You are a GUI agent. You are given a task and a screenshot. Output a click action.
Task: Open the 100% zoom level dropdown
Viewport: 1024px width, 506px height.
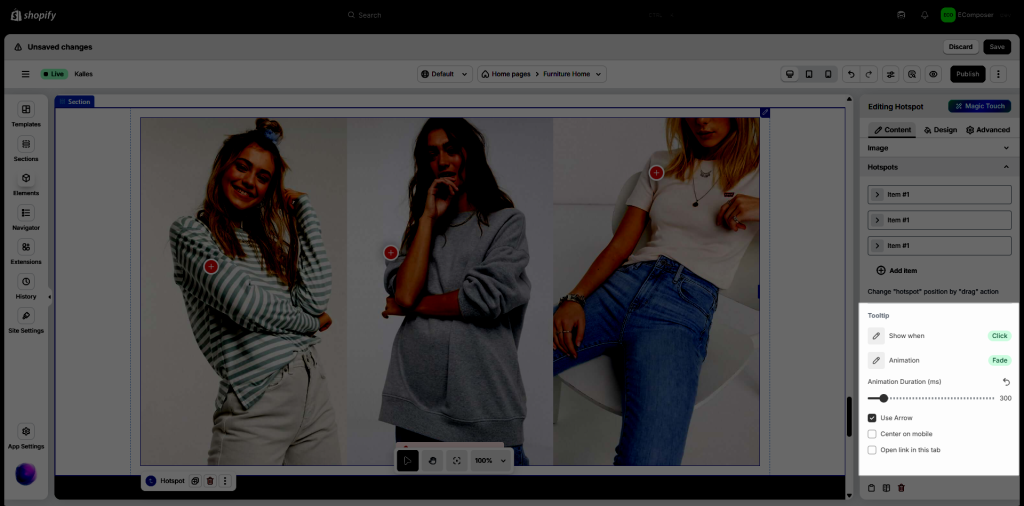tap(490, 460)
